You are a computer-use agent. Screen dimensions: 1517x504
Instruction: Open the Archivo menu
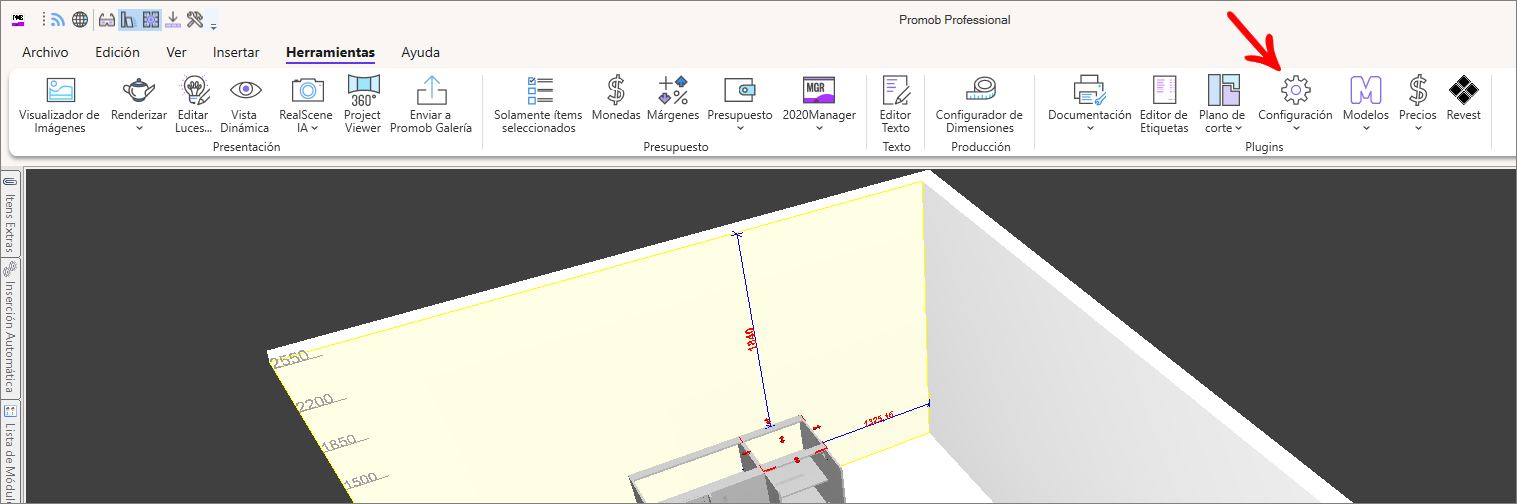pos(45,53)
